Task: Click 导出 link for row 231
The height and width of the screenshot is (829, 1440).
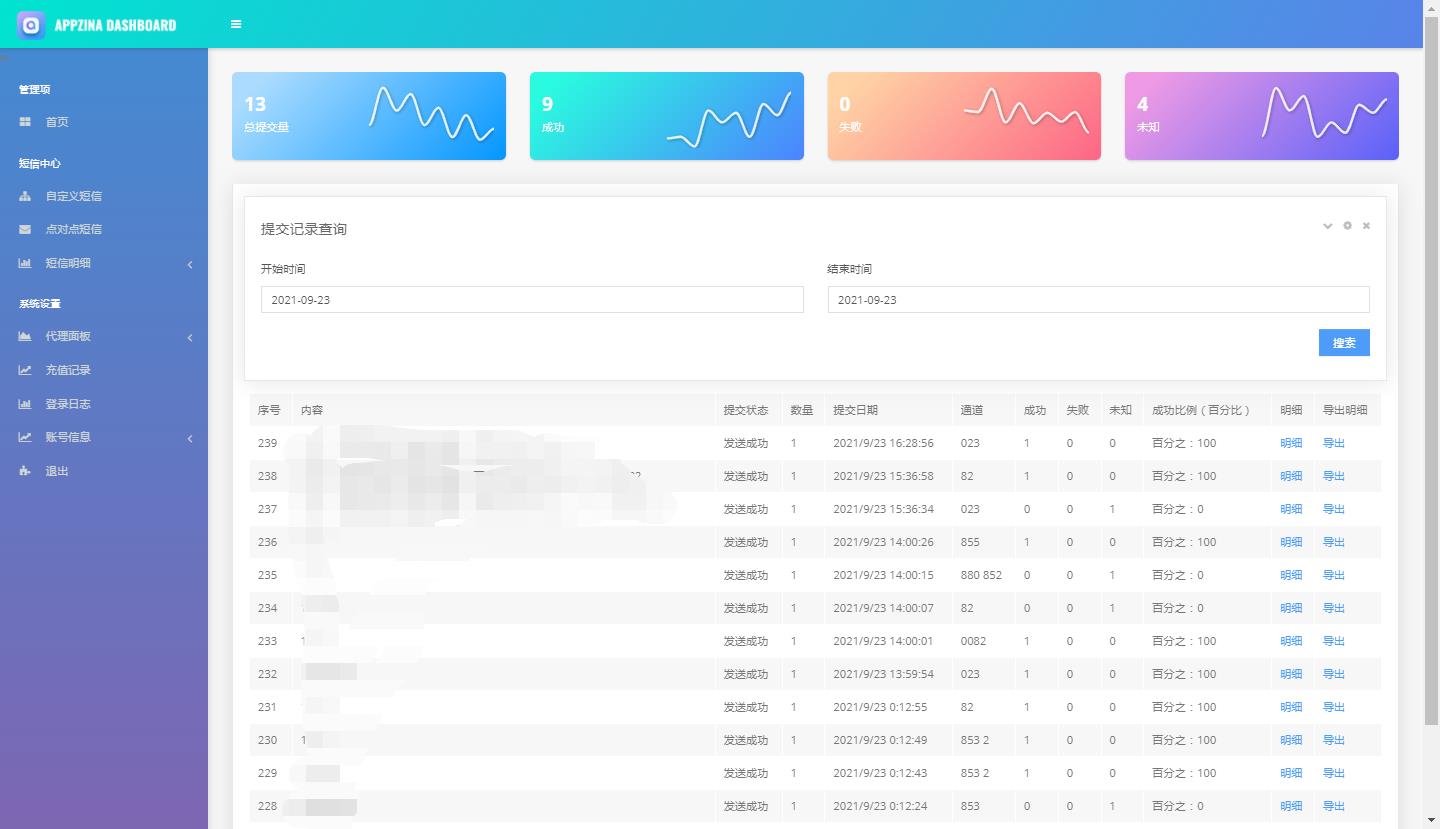Action: [x=1334, y=707]
